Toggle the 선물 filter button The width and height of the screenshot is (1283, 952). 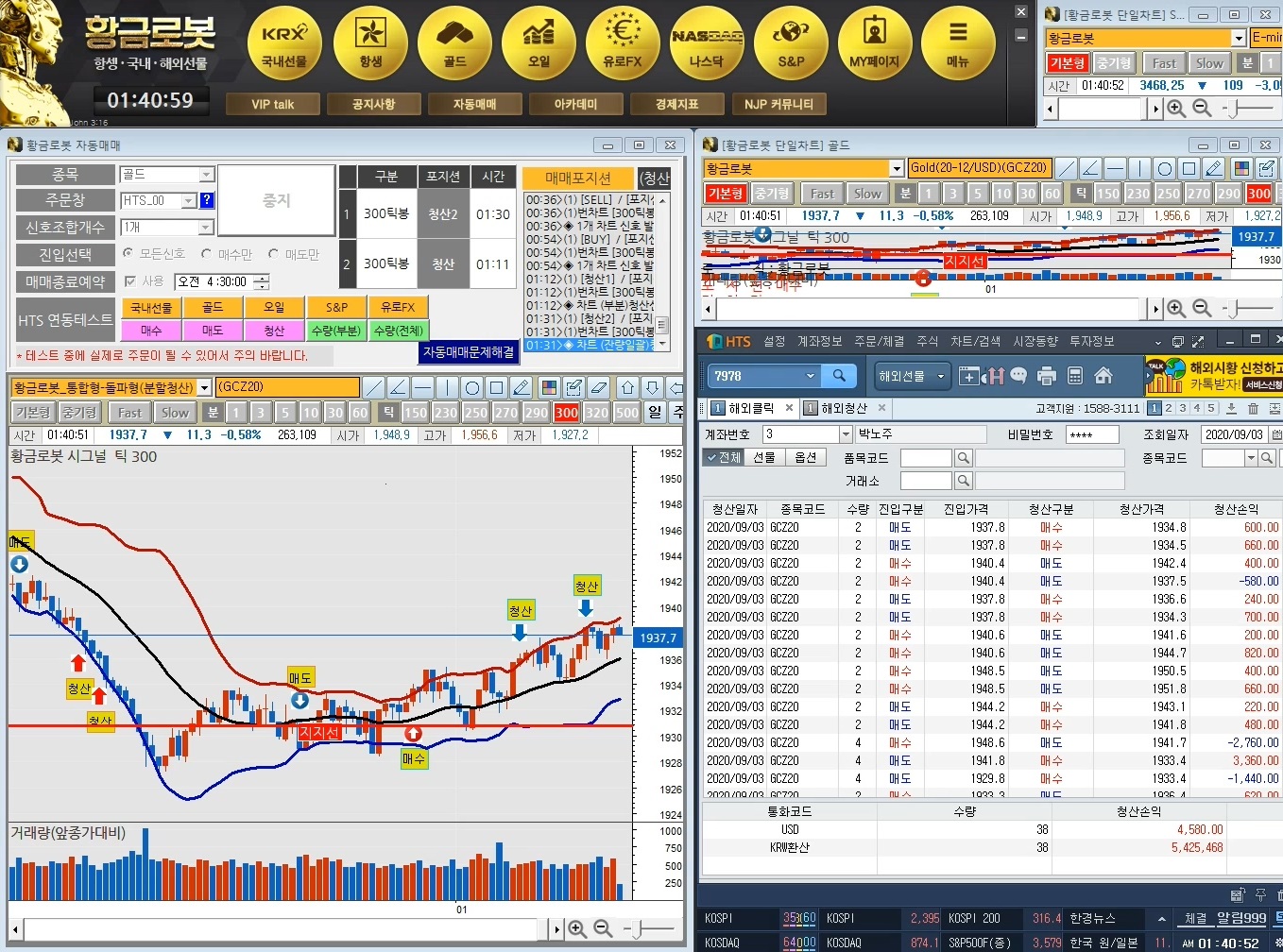763,457
